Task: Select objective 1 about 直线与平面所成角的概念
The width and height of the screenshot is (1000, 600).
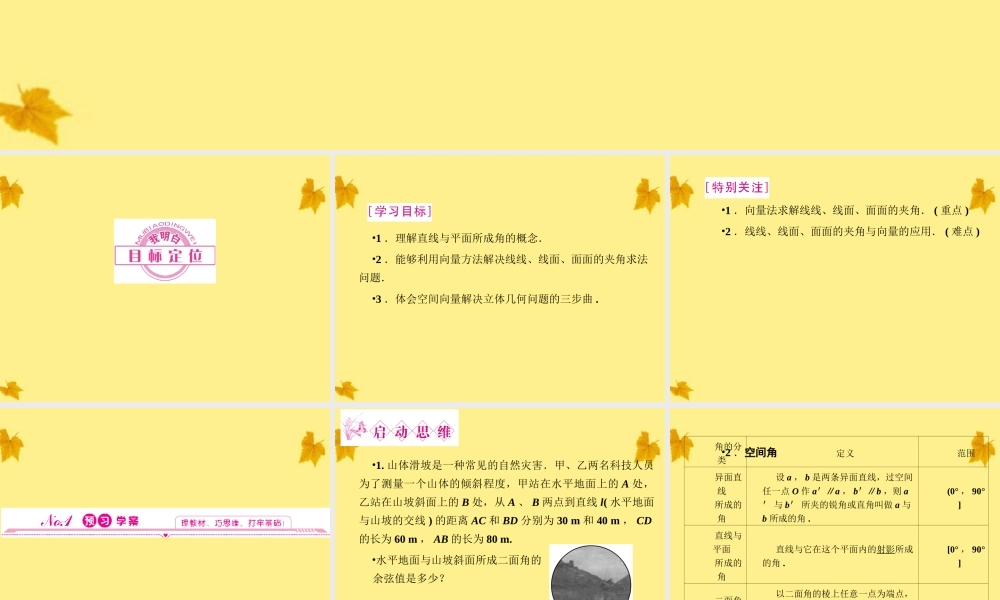Action: (x=457, y=238)
